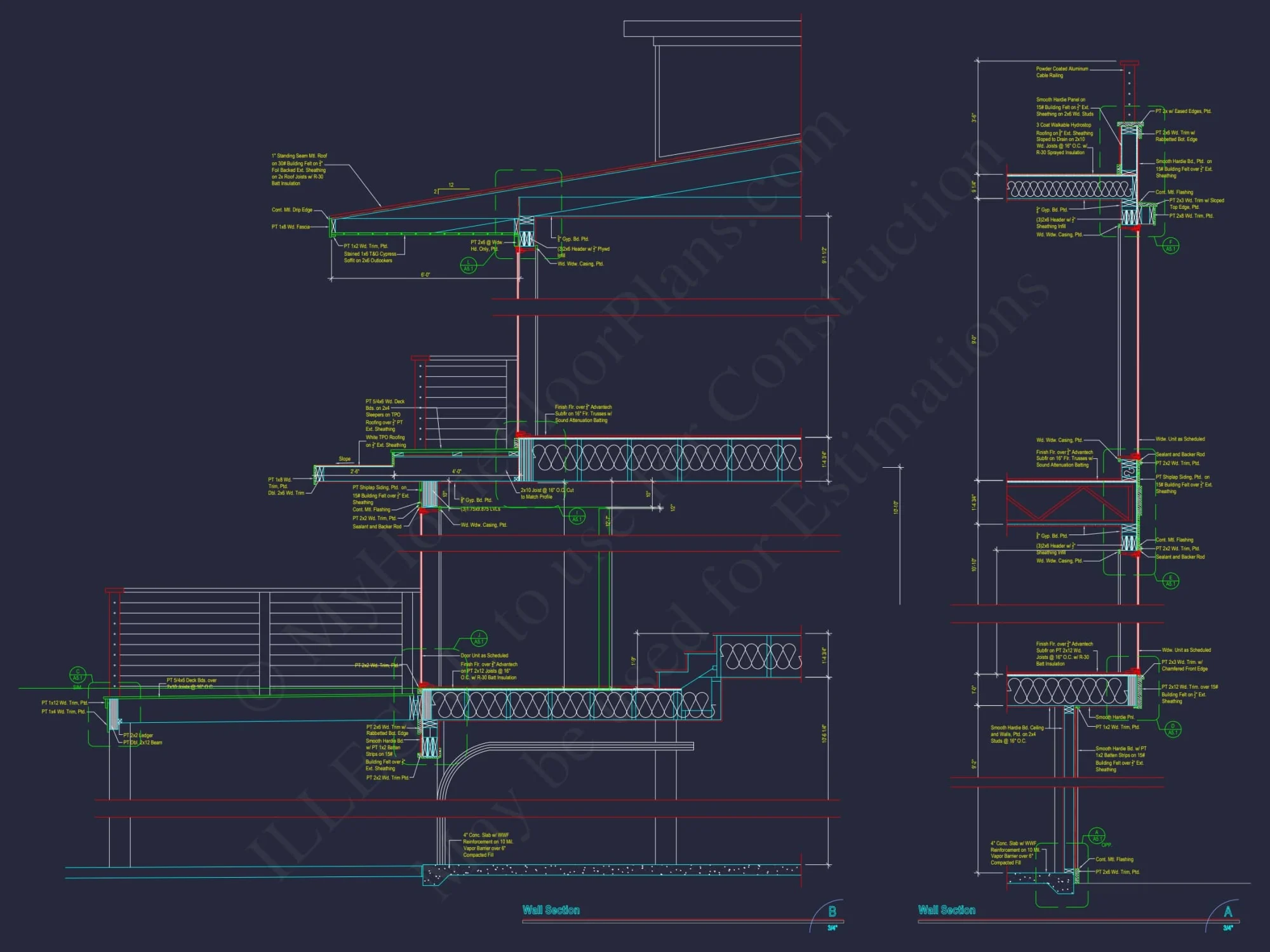Click the PT Dbl. 2x12 Beam label
The width and height of the screenshot is (1270, 952).
143,743
